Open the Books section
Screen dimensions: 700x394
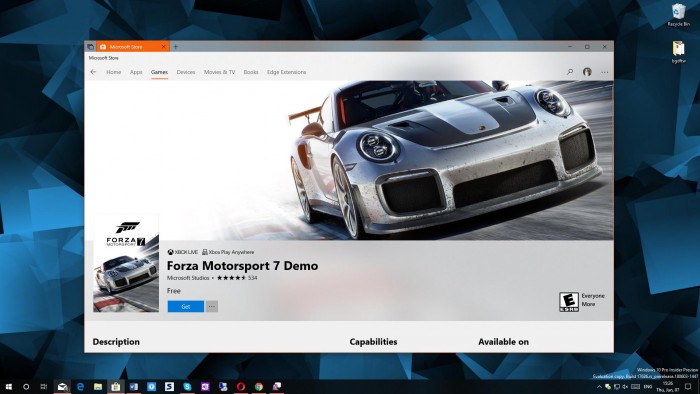point(251,72)
